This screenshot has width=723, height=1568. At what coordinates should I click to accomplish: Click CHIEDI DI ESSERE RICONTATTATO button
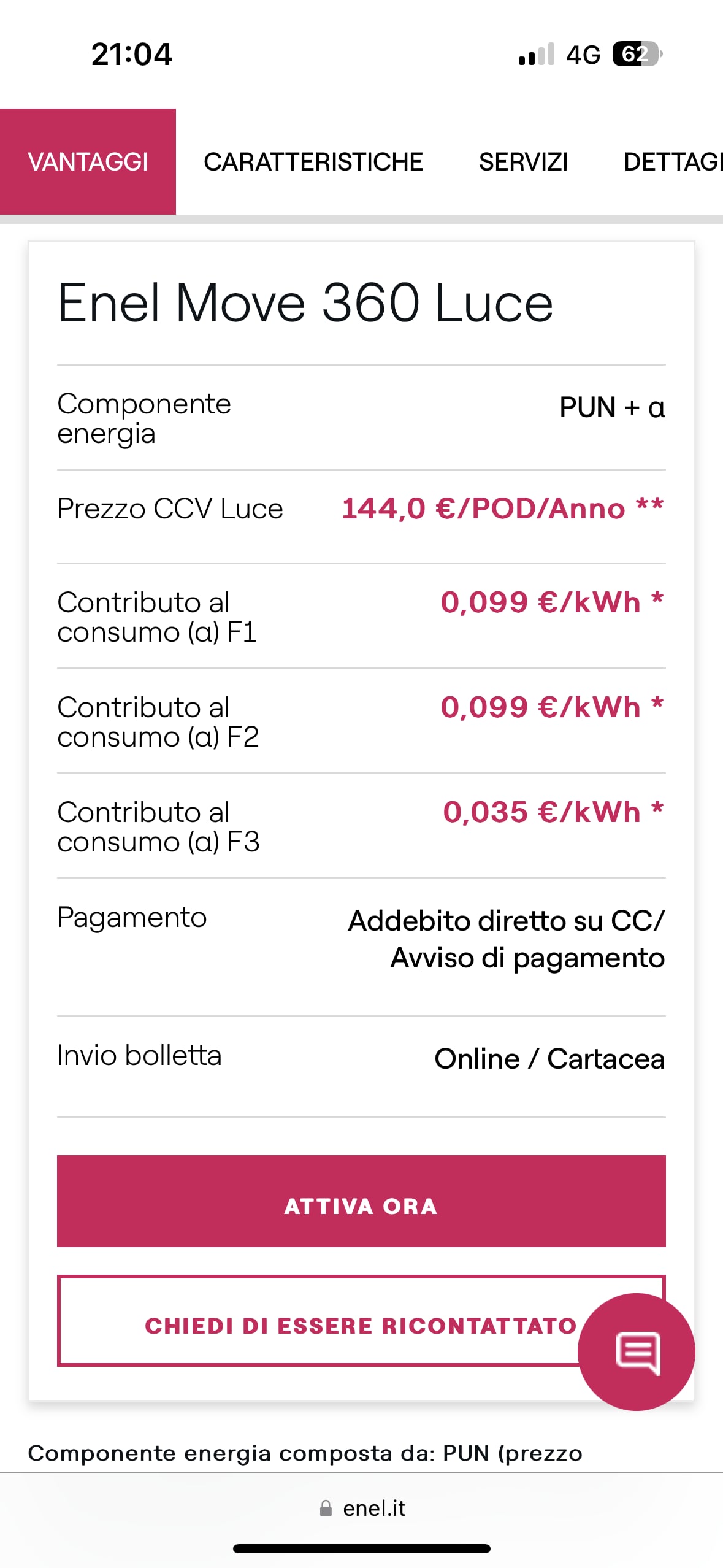click(319, 1326)
